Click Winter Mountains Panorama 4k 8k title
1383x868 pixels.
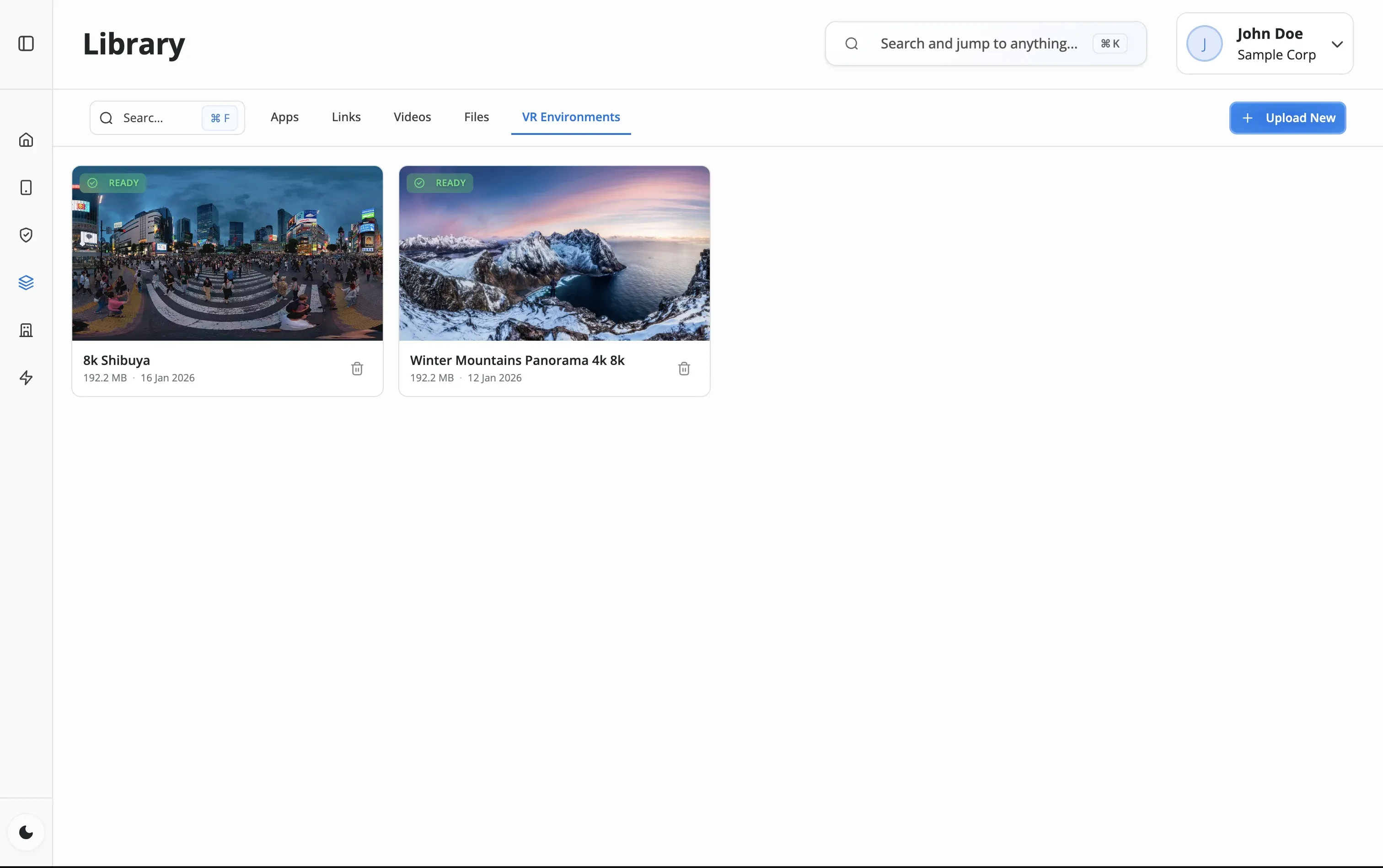pyautogui.click(x=517, y=360)
